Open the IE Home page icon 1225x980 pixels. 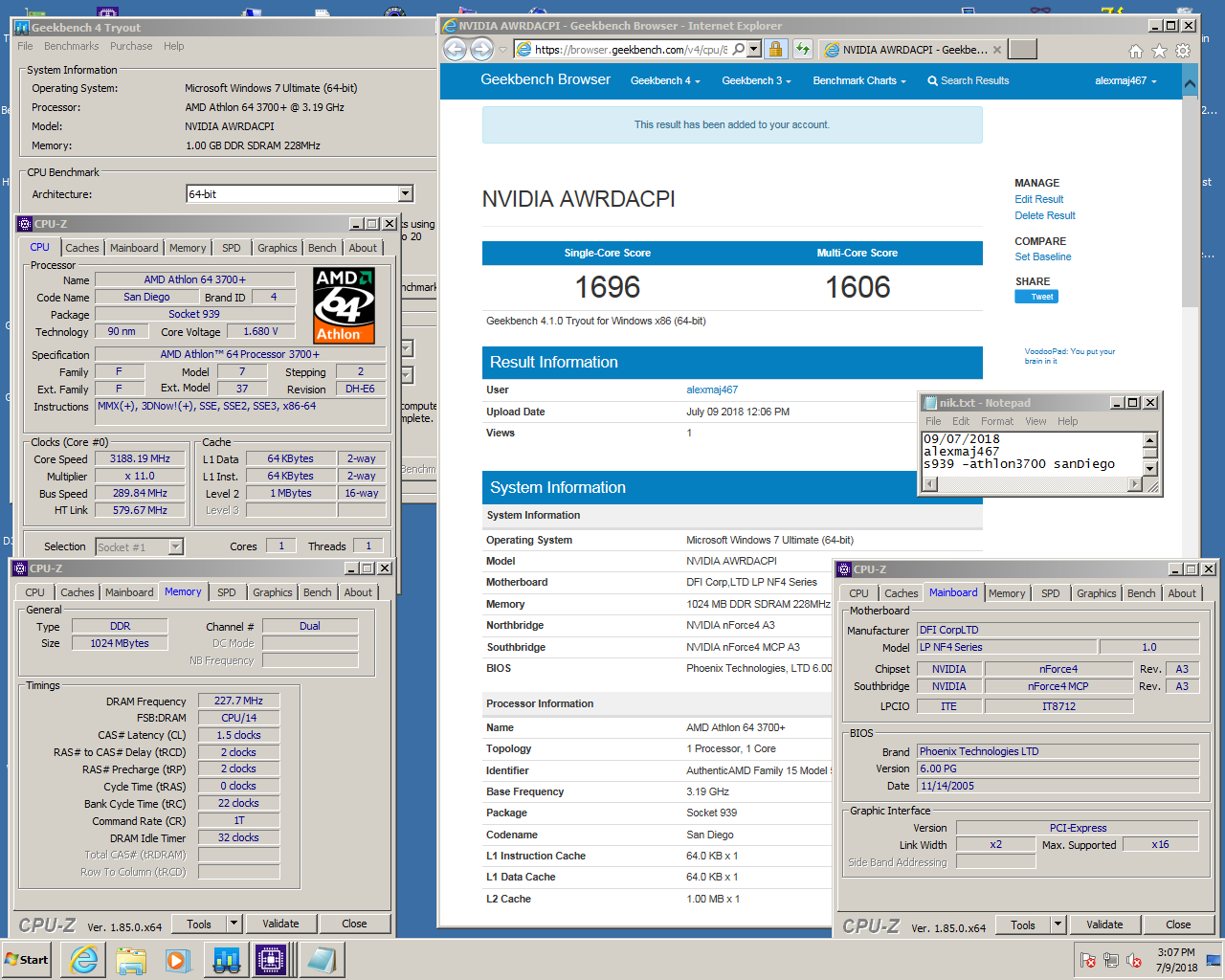(1135, 51)
